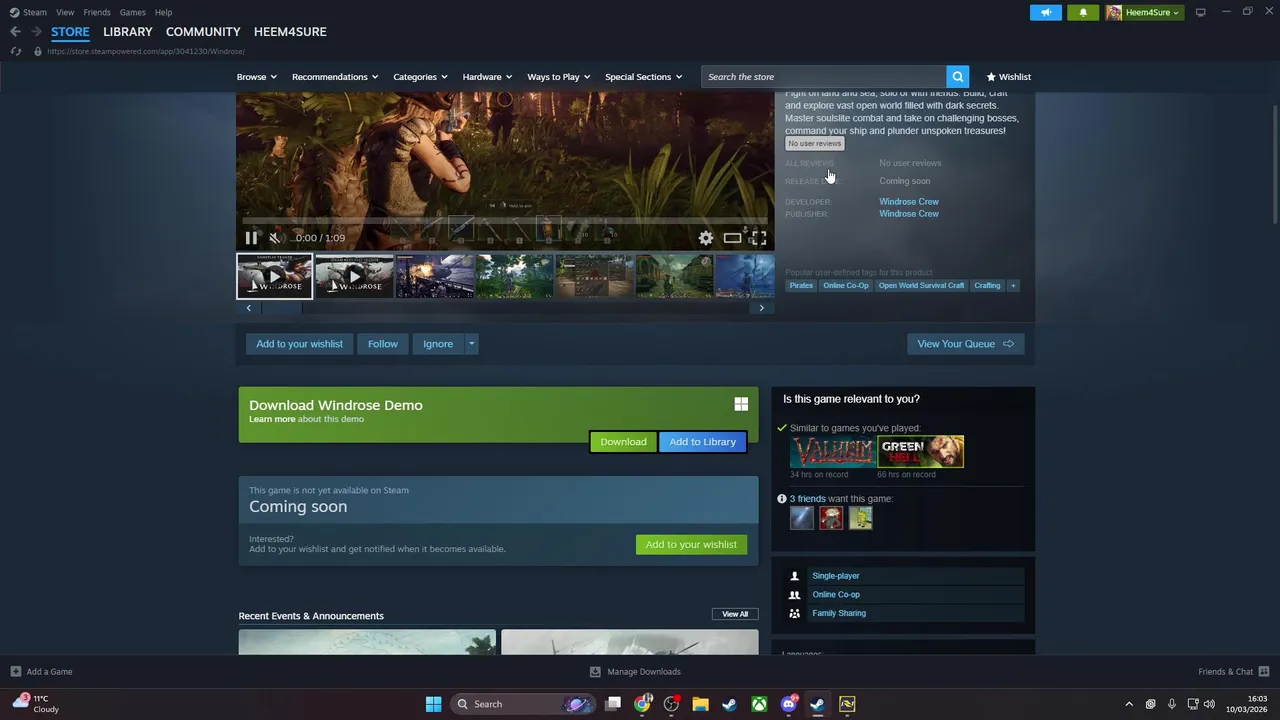Open second friend avatar with red image
This screenshot has width=1280, height=720.
(831, 518)
